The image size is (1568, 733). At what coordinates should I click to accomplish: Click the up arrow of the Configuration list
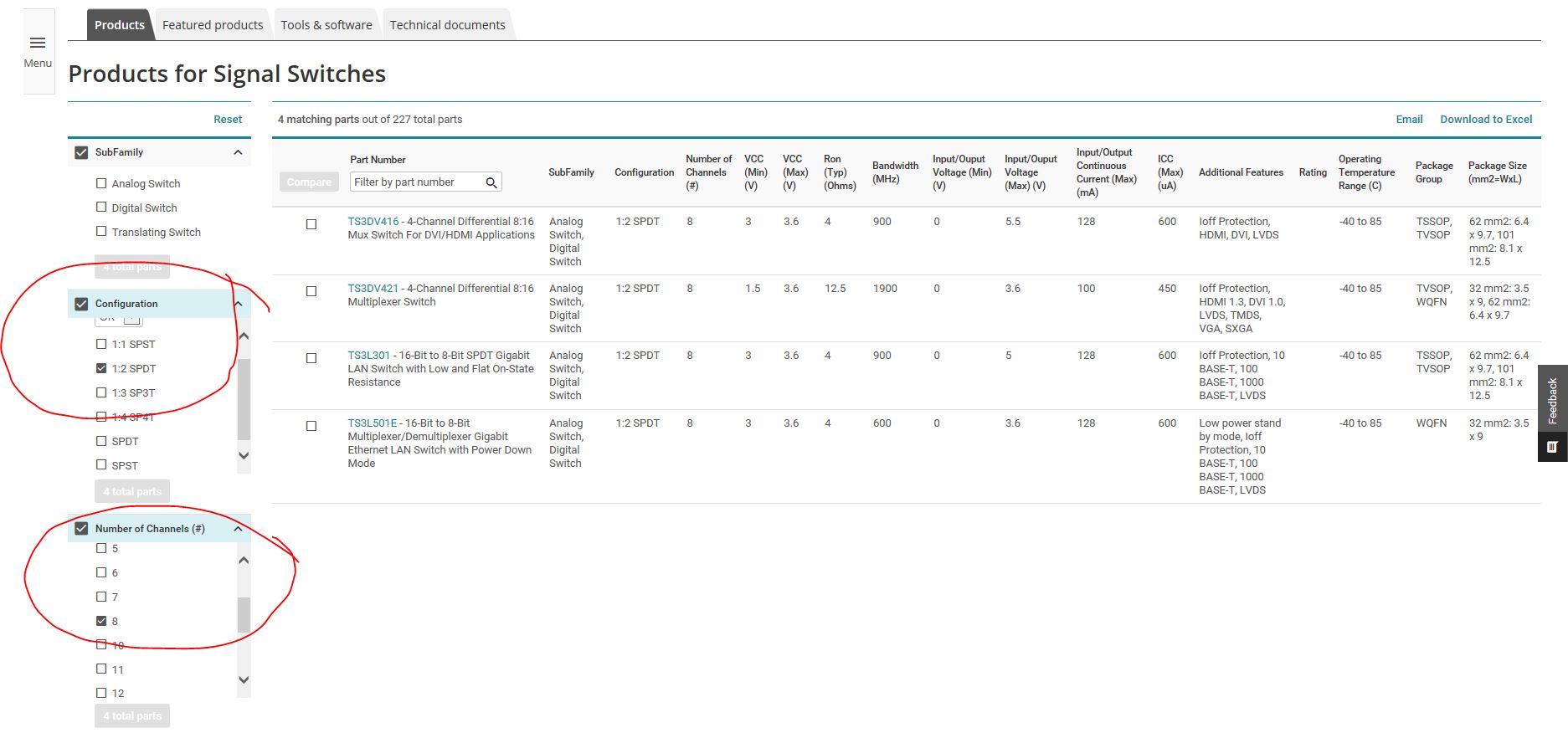[x=244, y=336]
